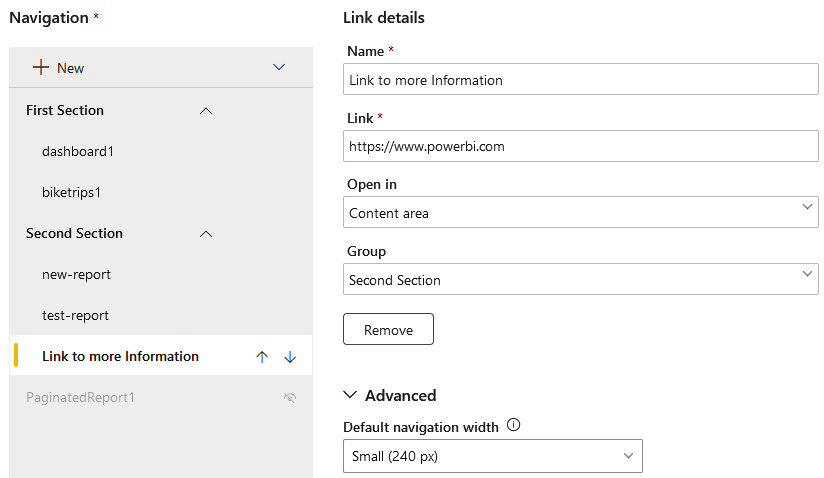
Task: Click the Remove button
Action: 388,330
